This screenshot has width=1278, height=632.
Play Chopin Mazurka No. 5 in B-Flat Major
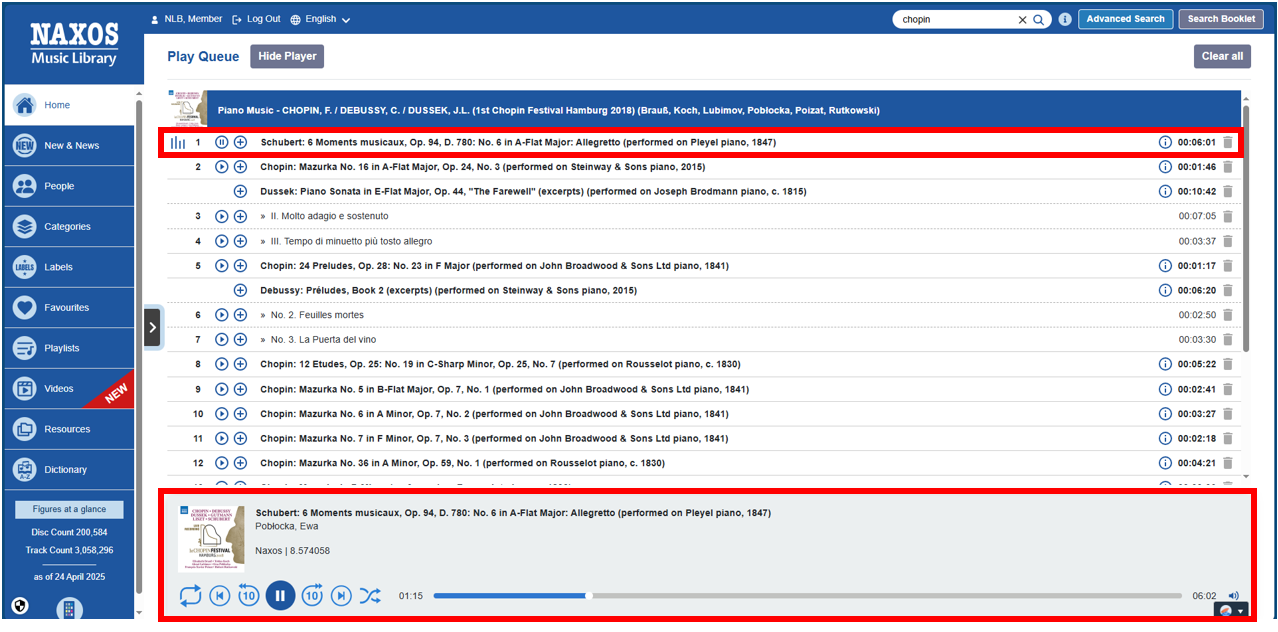pos(222,389)
